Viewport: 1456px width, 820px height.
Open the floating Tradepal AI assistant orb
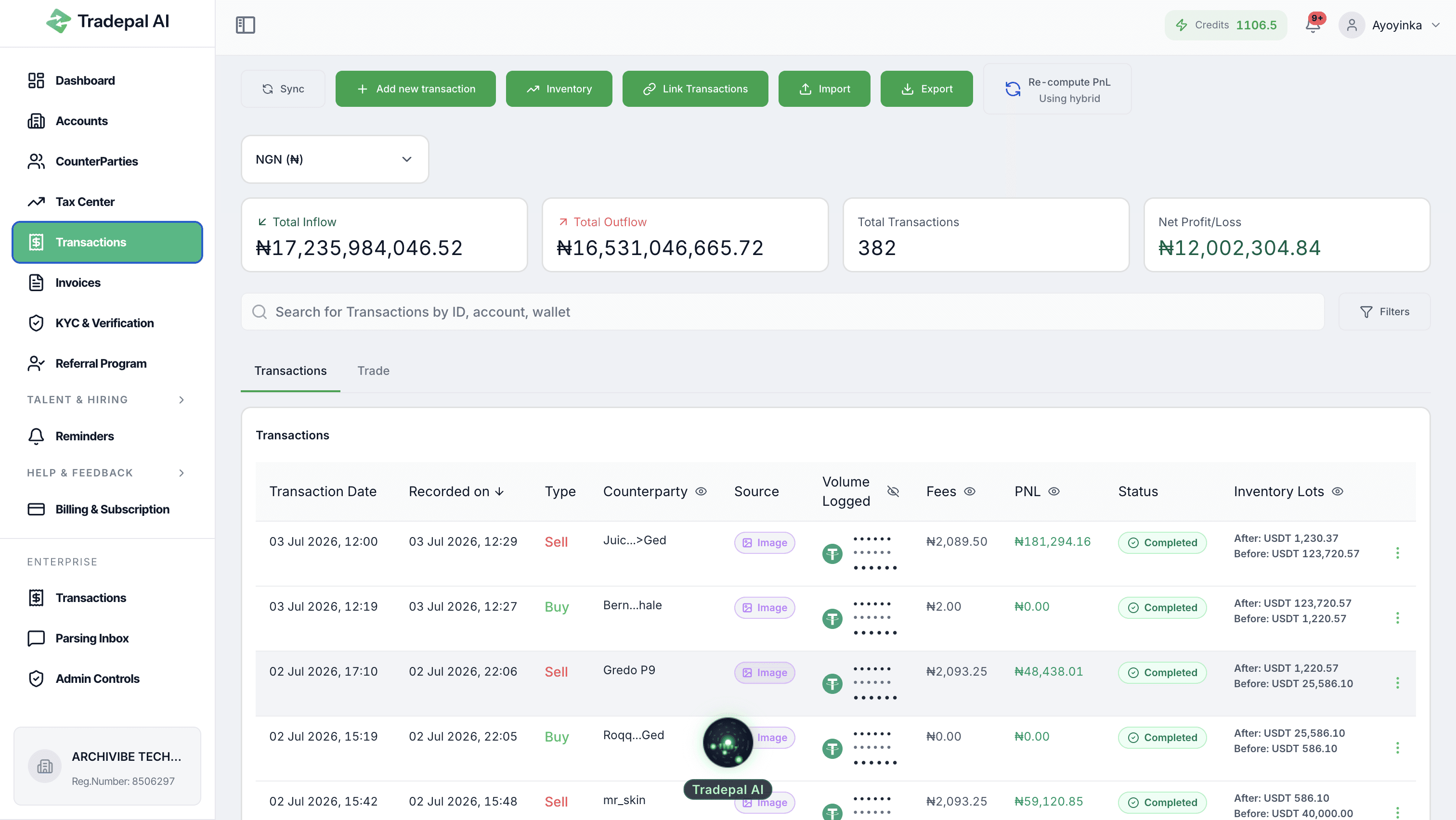728,743
